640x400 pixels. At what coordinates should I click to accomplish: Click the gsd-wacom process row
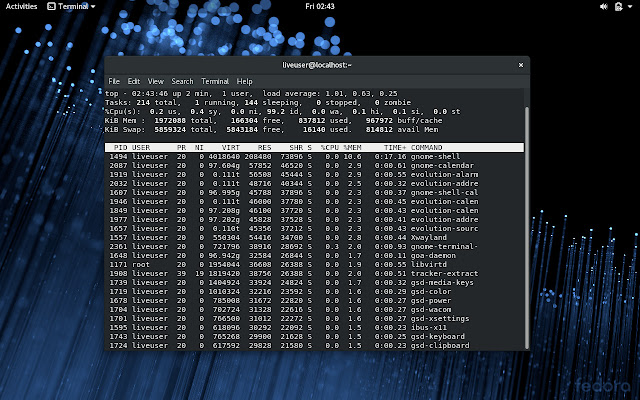314,309
